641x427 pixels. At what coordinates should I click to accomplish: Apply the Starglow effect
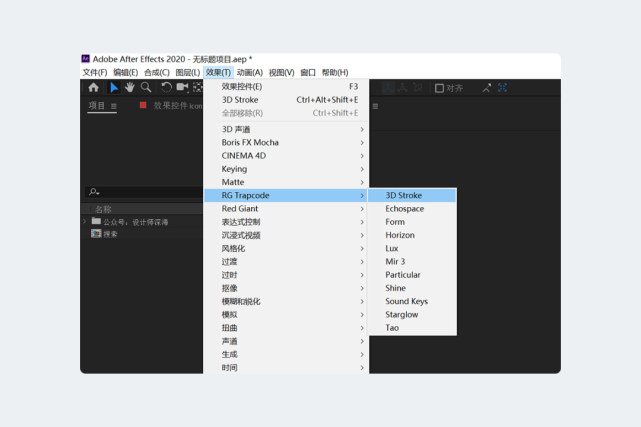click(412, 315)
